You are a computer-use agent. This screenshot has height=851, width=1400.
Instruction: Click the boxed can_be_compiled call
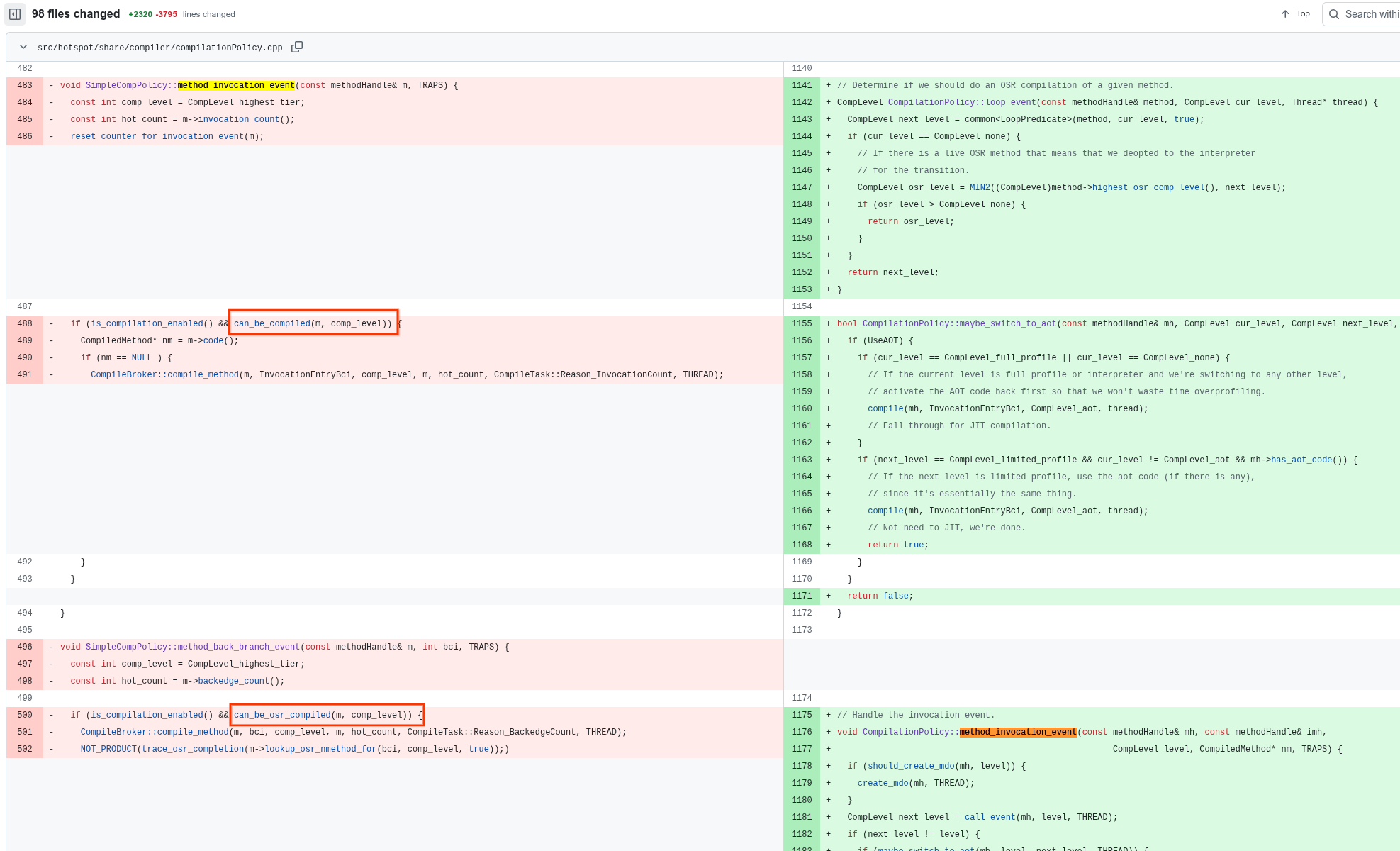[313, 323]
